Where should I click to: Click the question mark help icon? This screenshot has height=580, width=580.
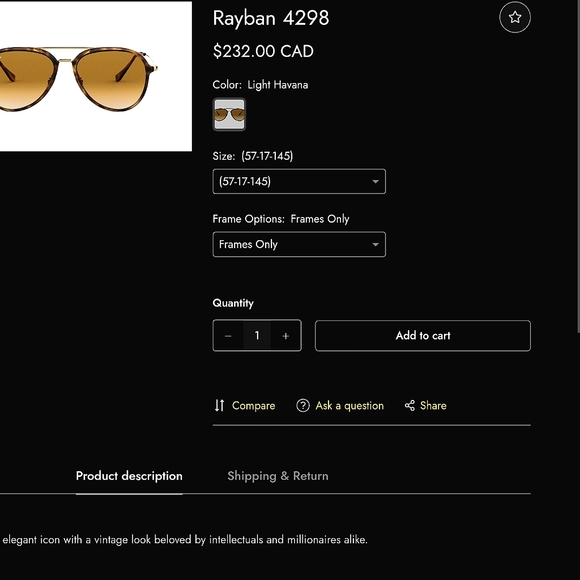point(303,405)
